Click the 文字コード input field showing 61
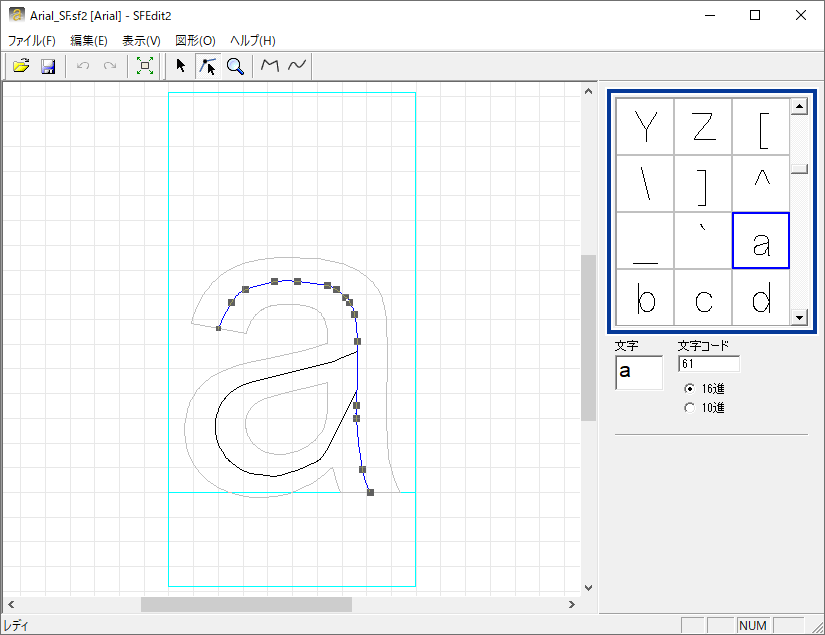825x635 pixels. 709,364
